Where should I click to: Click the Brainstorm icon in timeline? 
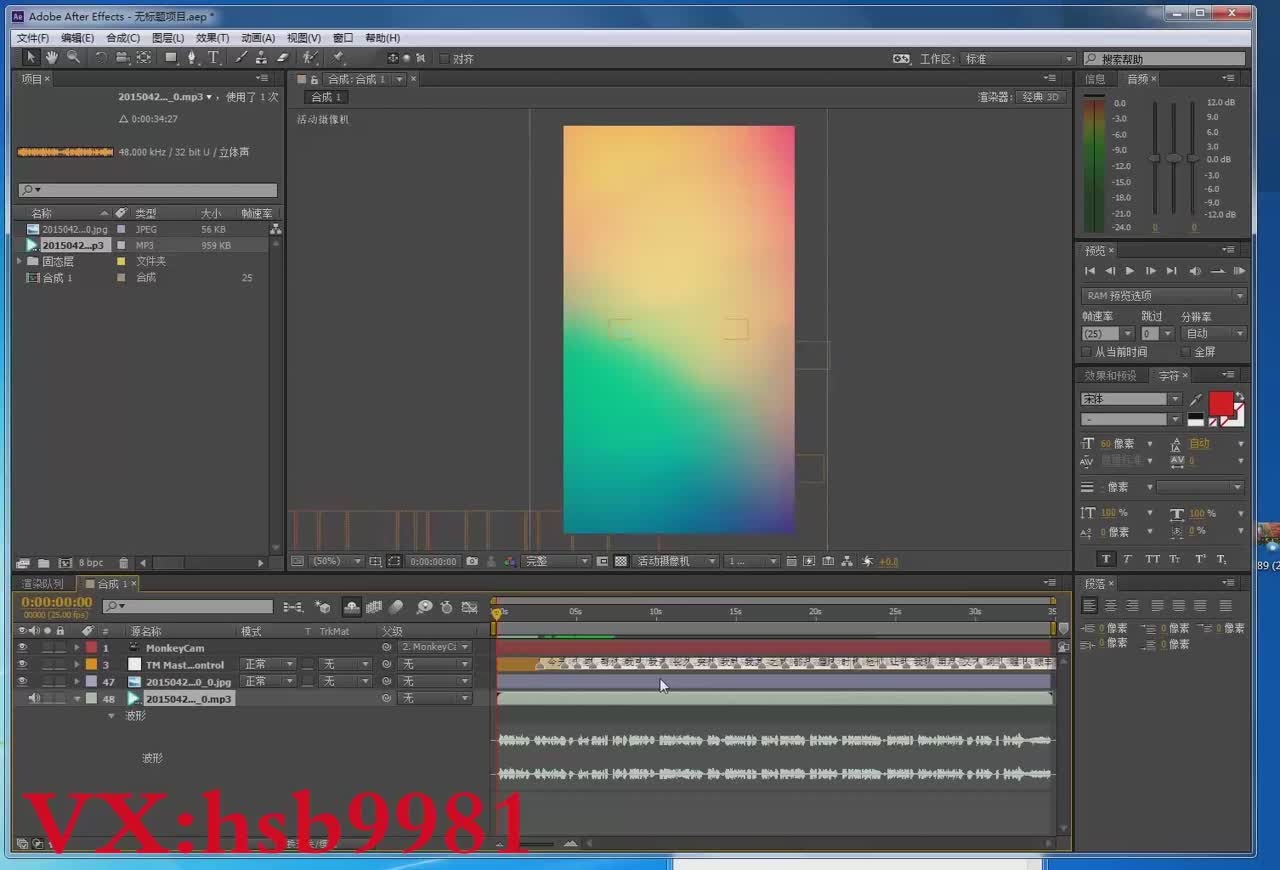tap(425, 607)
